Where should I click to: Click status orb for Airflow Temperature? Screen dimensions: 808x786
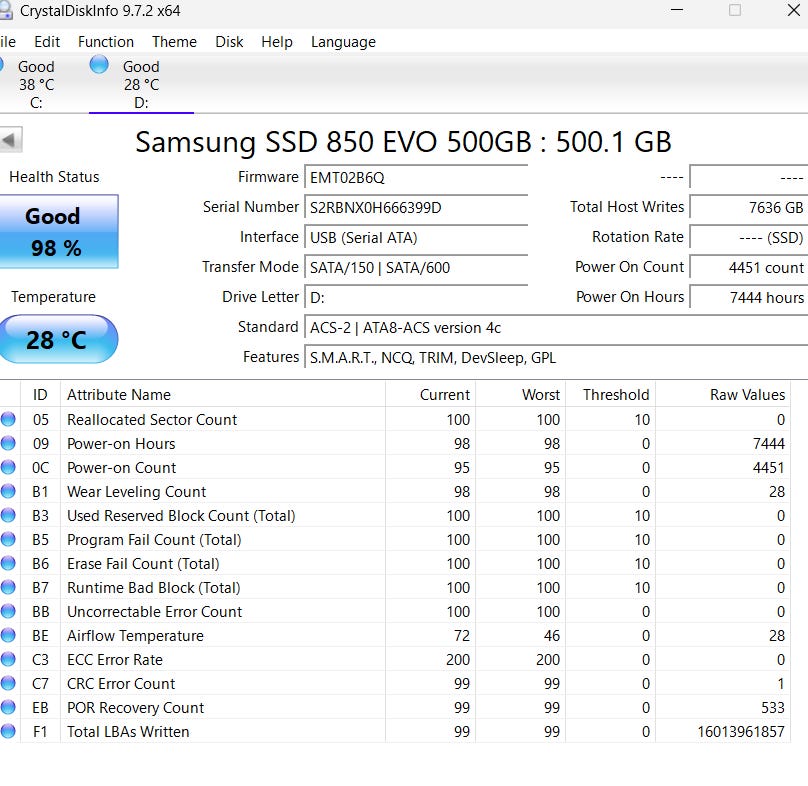coord(8,635)
